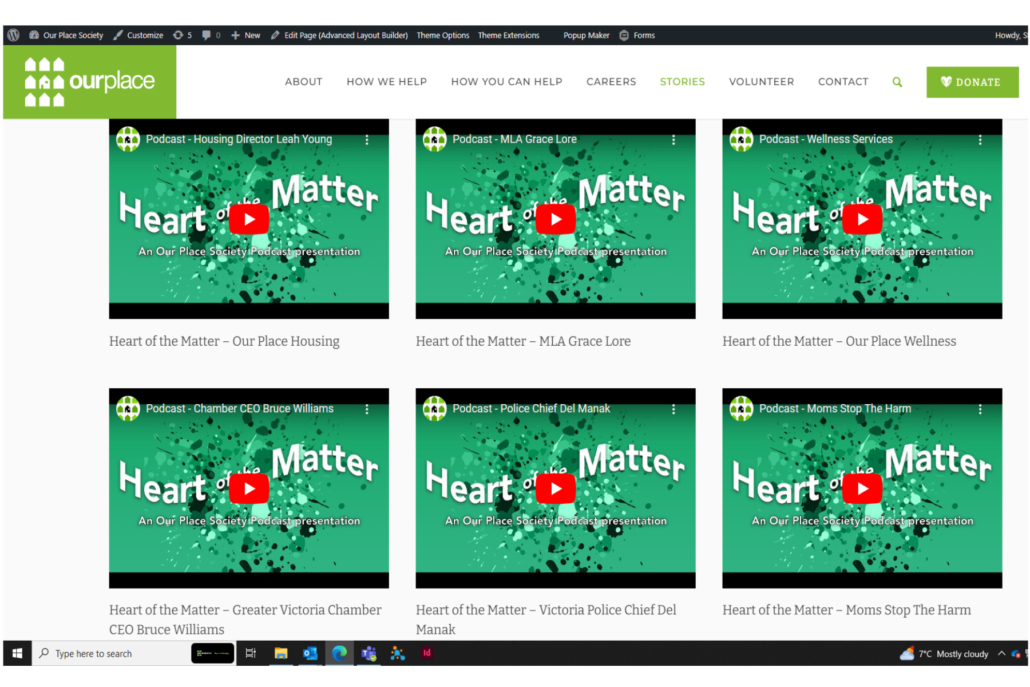
Task: Open Forms in admin bar
Action: pos(637,35)
